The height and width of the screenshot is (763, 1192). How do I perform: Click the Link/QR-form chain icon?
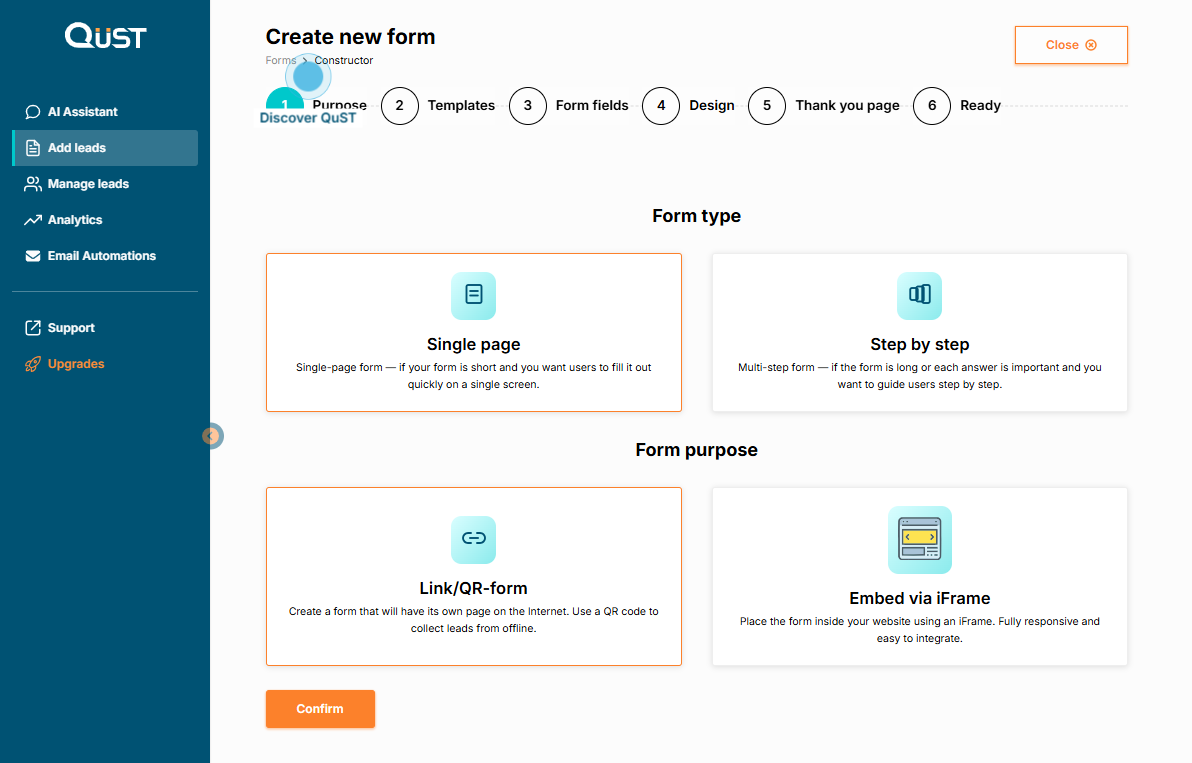click(473, 539)
